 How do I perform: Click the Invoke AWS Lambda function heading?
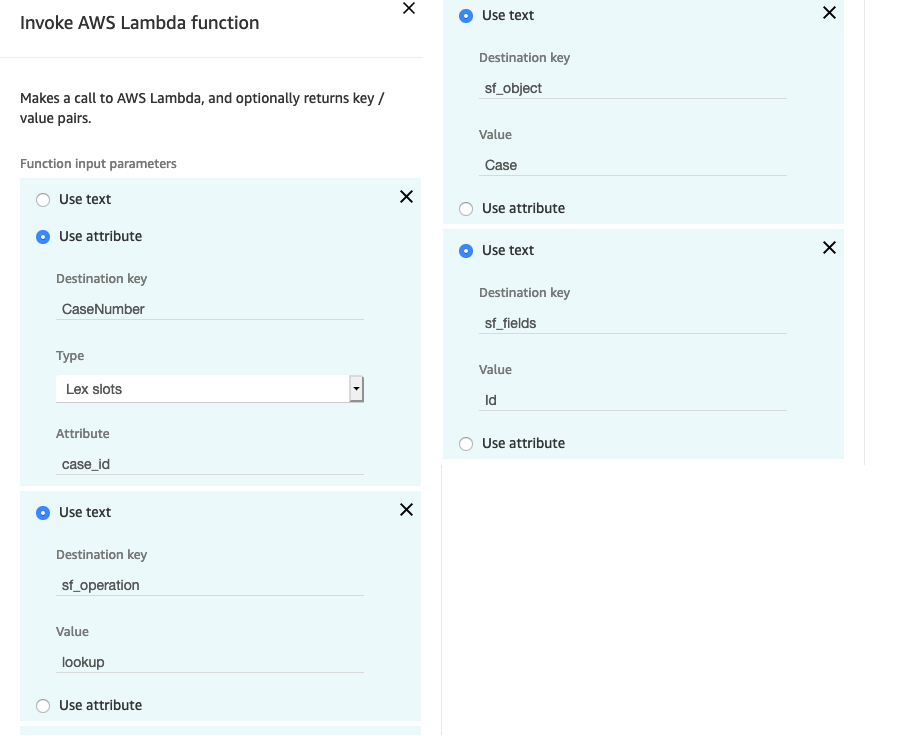(139, 23)
